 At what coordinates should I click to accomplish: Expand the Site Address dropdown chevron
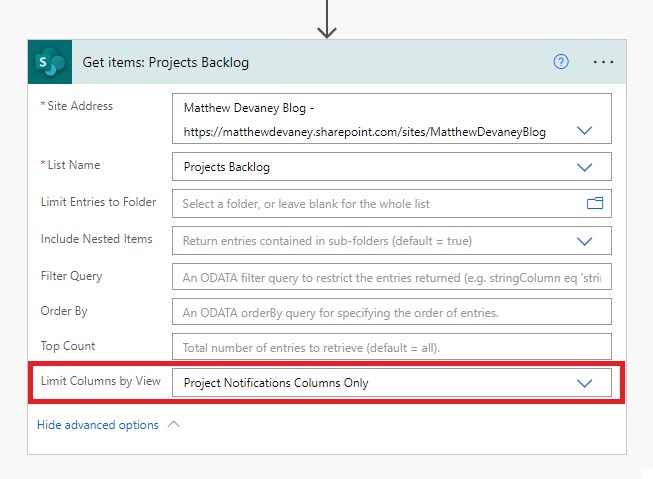[x=584, y=131]
